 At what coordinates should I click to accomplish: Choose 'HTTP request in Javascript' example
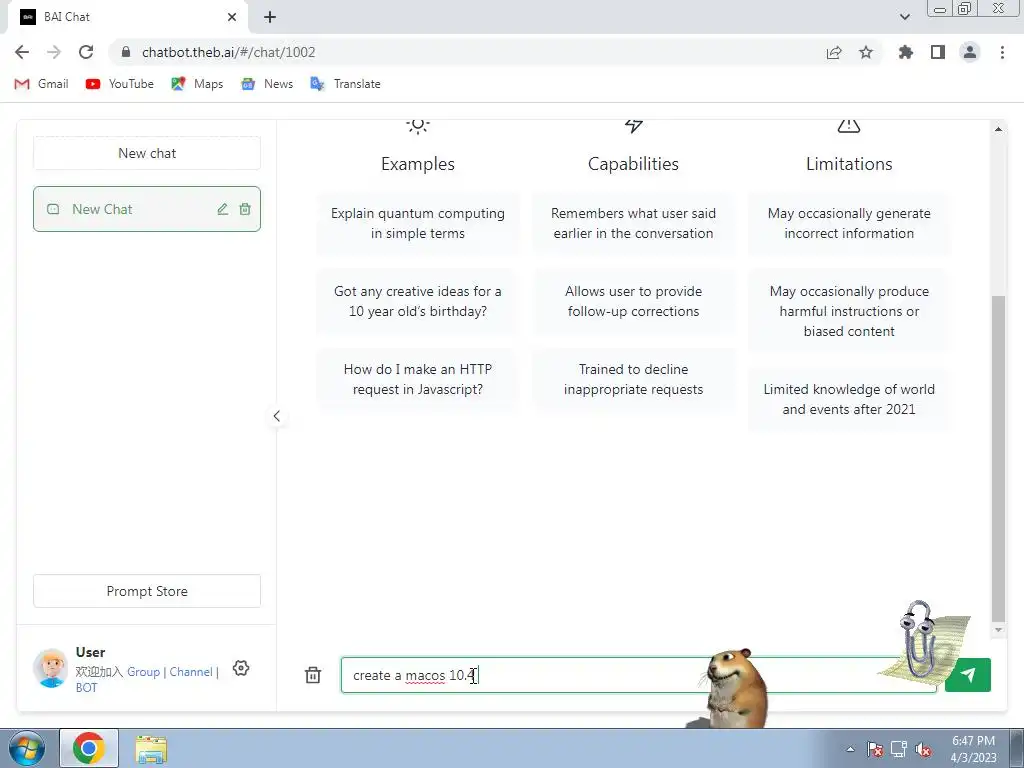[418, 379]
